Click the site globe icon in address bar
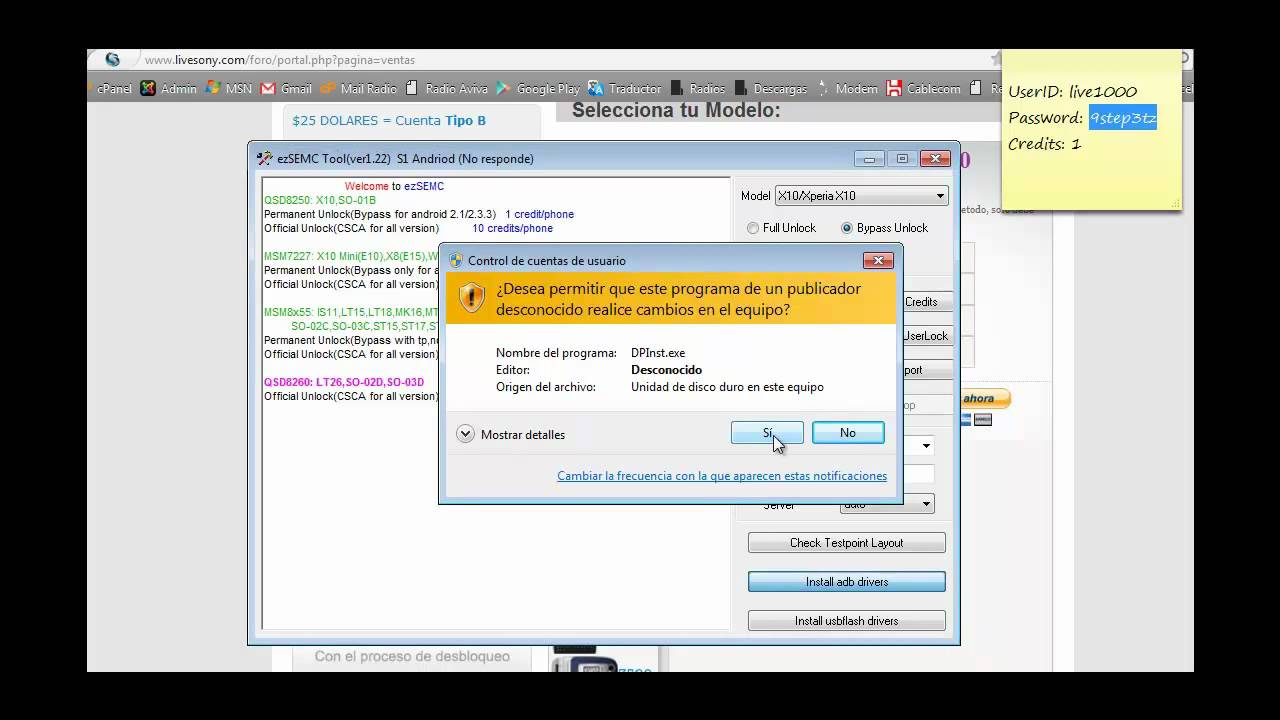 pyautogui.click(x=113, y=60)
